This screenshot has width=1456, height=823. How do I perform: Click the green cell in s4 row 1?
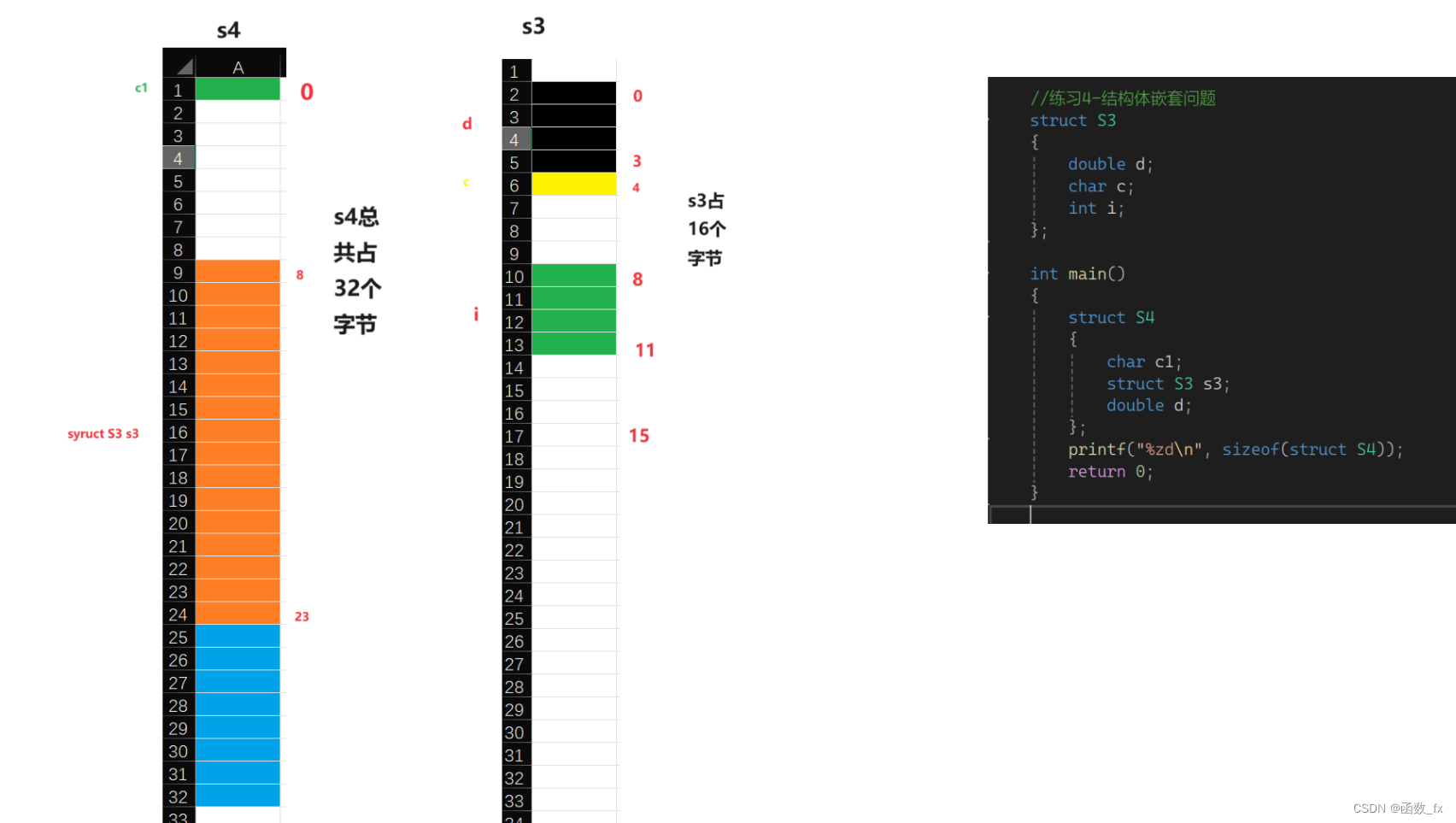click(x=238, y=90)
